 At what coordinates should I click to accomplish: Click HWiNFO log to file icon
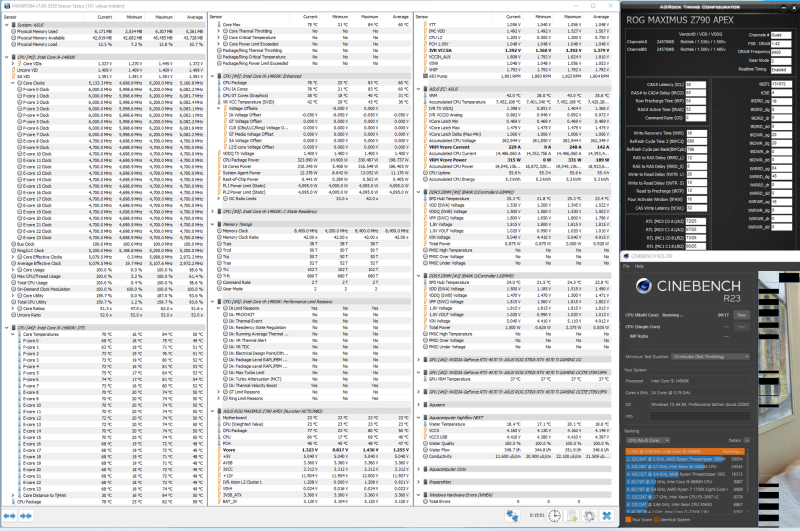click(572, 516)
